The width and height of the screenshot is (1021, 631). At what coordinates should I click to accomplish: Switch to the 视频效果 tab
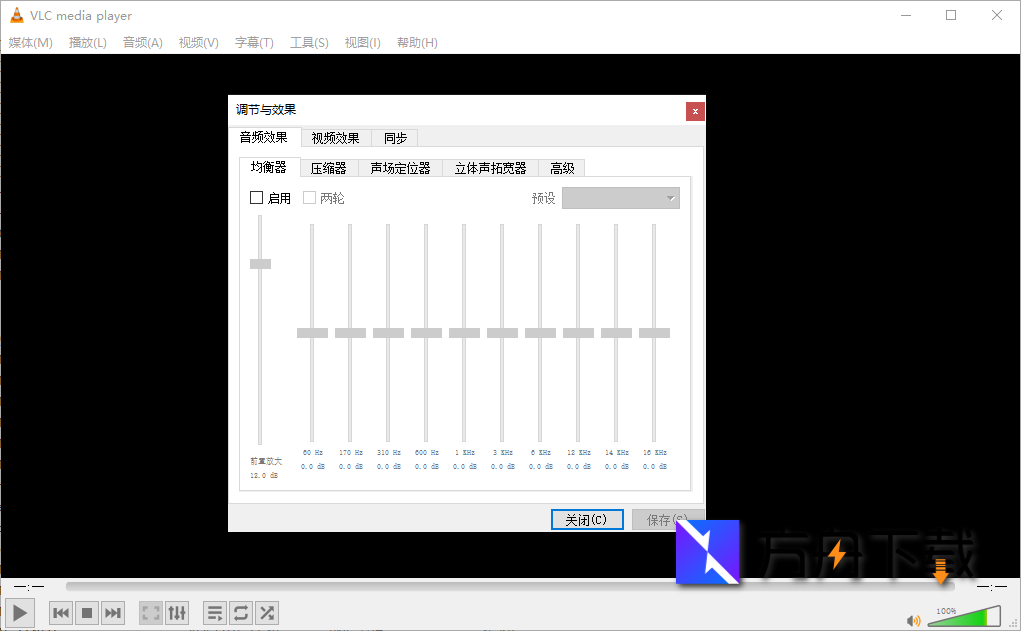335,138
